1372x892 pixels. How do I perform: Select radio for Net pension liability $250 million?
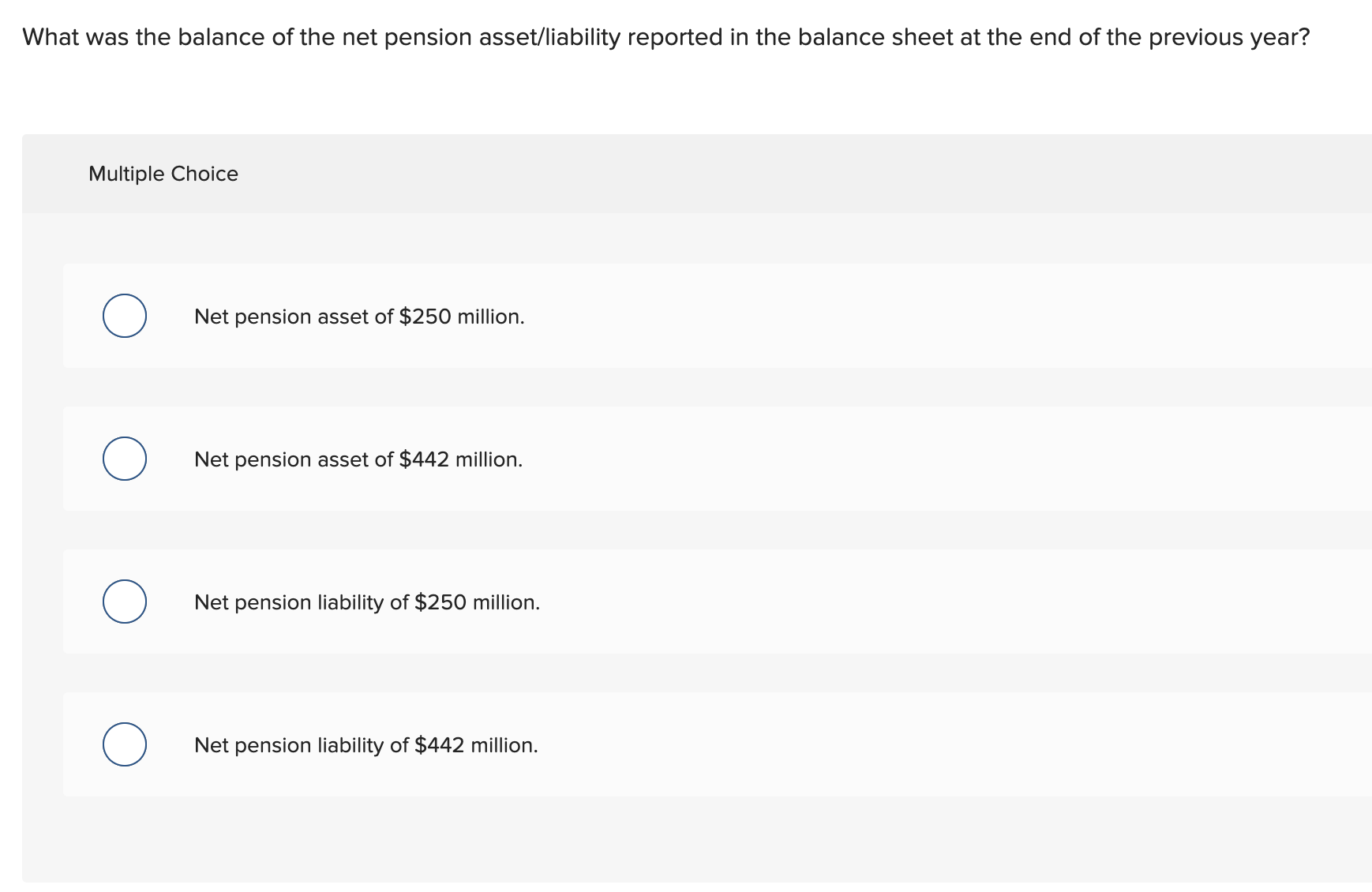click(x=125, y=602)
